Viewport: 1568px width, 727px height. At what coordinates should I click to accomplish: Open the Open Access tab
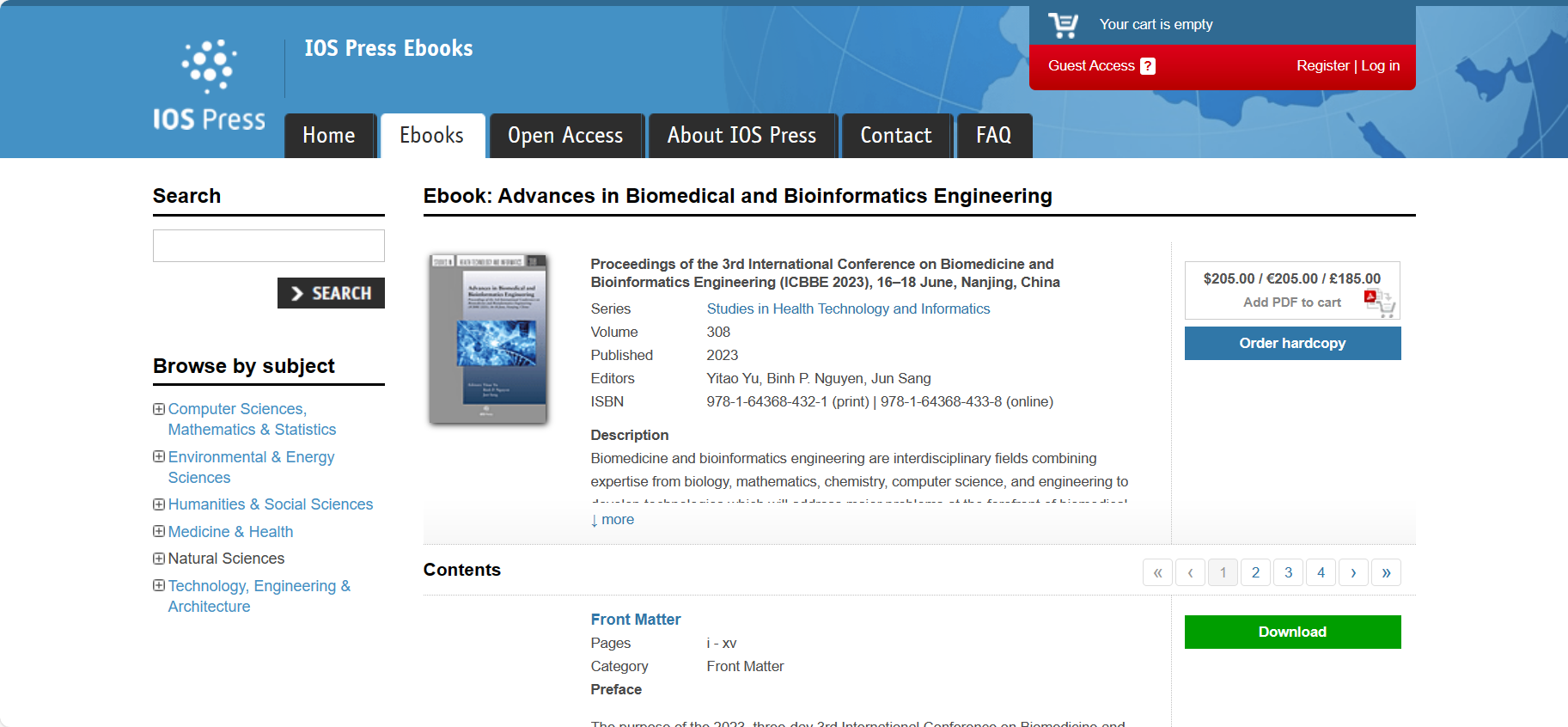565,136
